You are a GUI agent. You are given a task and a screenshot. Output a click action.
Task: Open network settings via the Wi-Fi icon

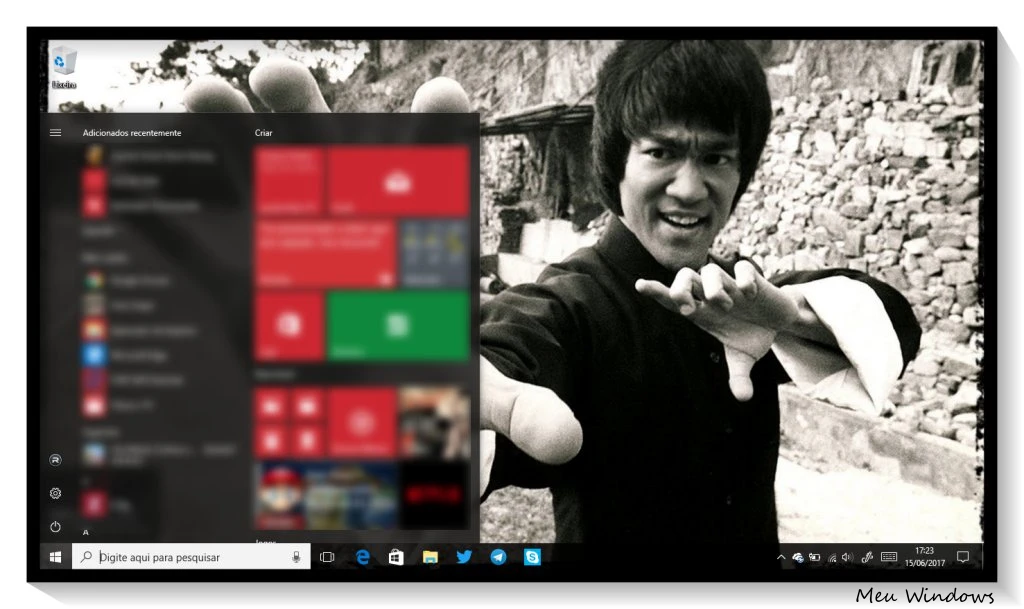coord(831,557)
